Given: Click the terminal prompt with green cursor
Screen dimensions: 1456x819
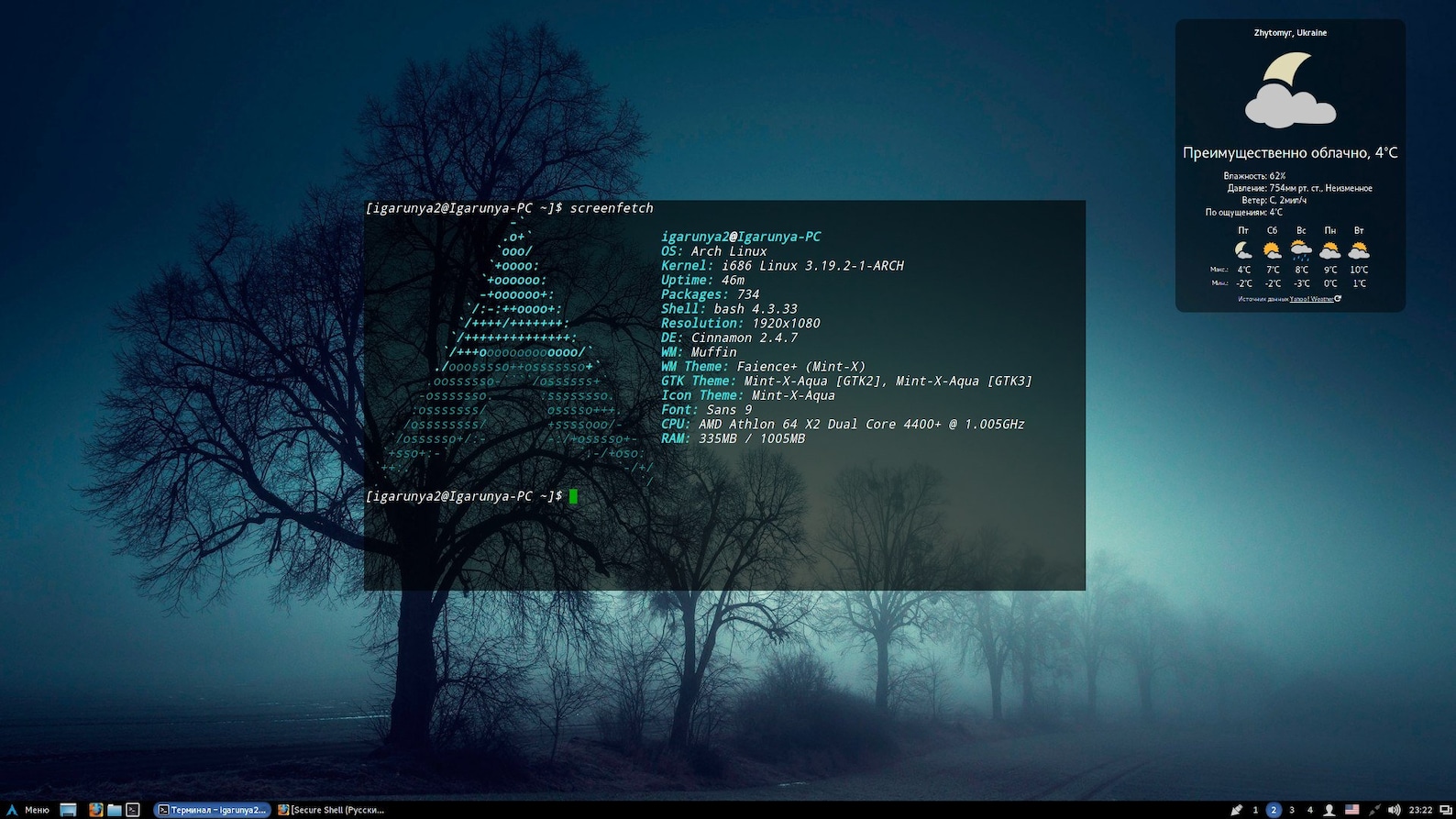Looking at the screenshot, I should click(471, 496).
